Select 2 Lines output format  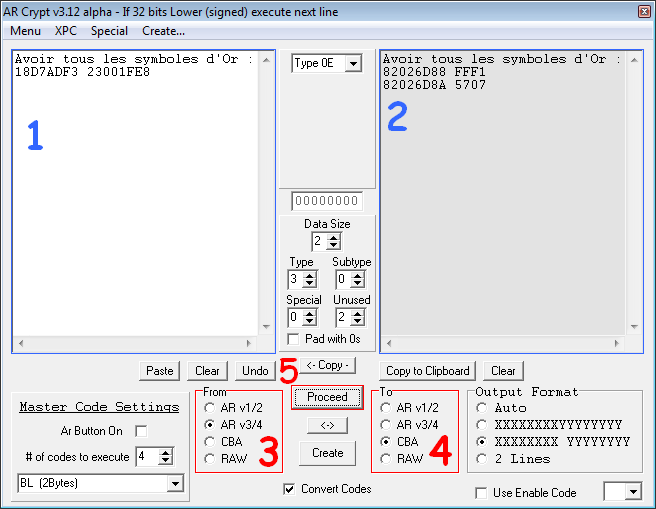click(482, 459)
